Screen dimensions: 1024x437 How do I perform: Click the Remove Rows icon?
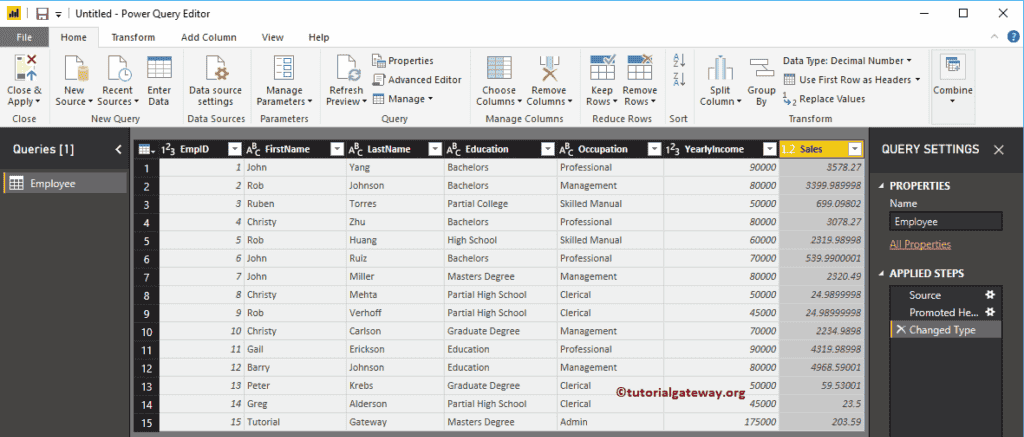click(x=640, y=68)
